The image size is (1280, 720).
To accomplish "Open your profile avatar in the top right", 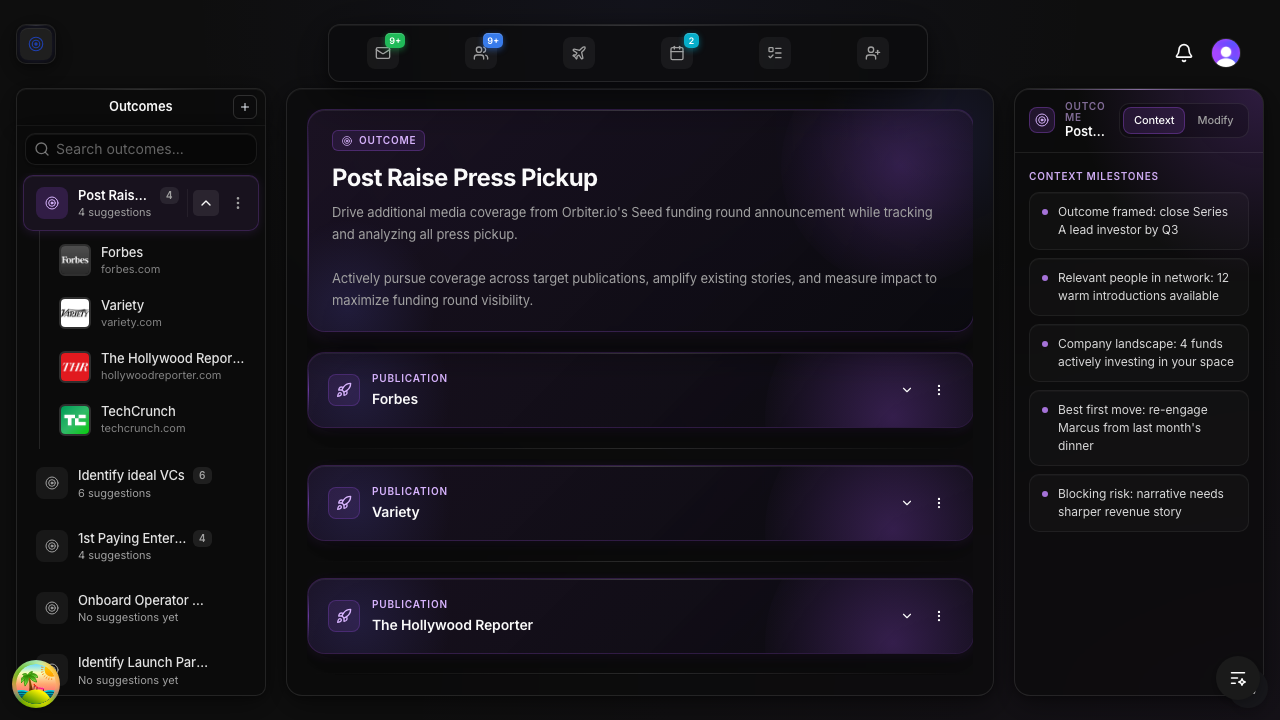I will [x=1225, y=52].
